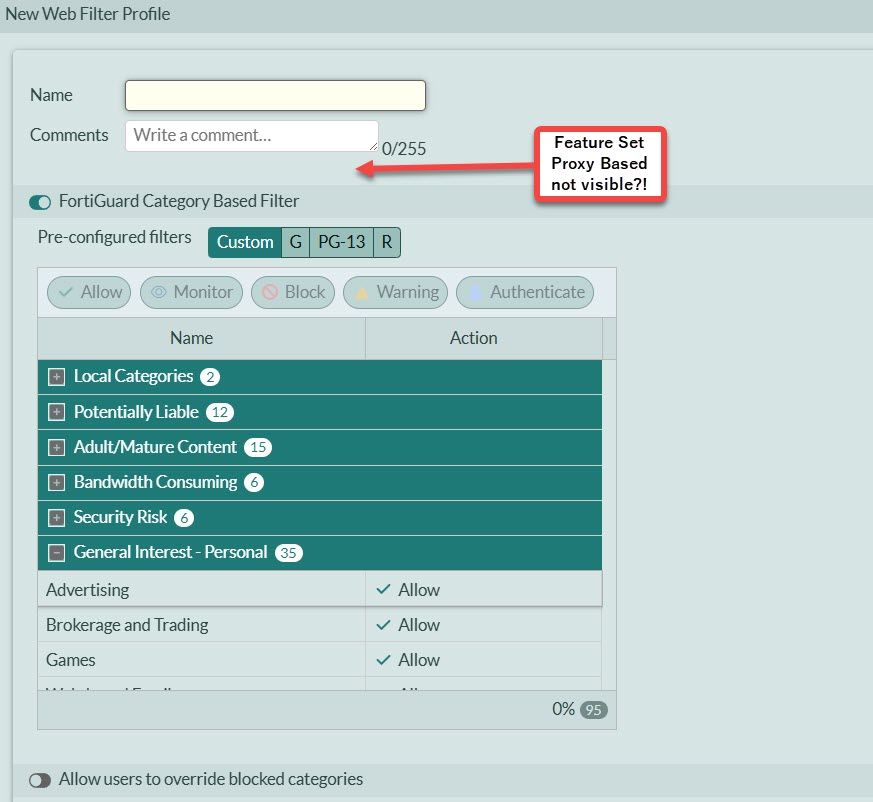Select the Custom pre-configured filter
Image resolution: width=873 pixels, height=802 pixels.
point(245,242)
